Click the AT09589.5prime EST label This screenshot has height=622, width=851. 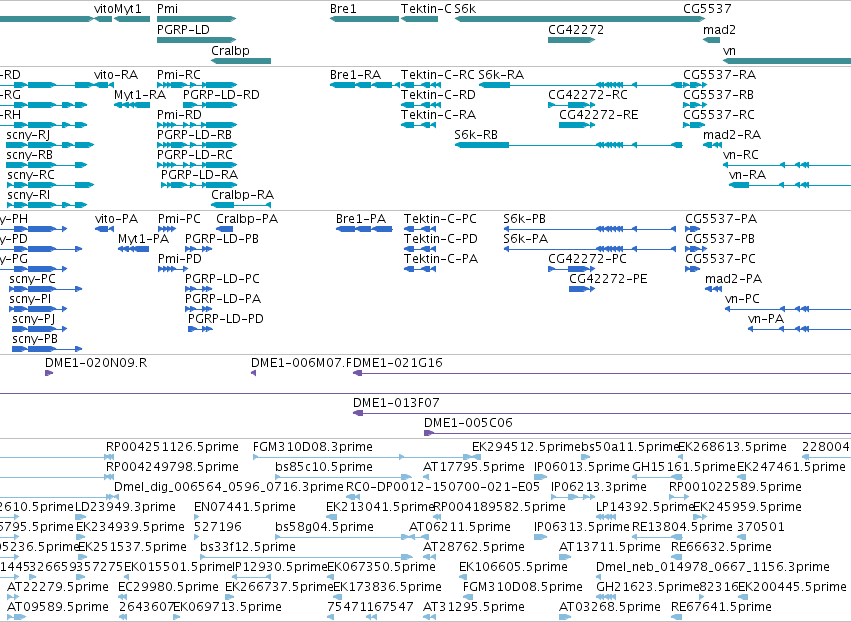(58, 607)
